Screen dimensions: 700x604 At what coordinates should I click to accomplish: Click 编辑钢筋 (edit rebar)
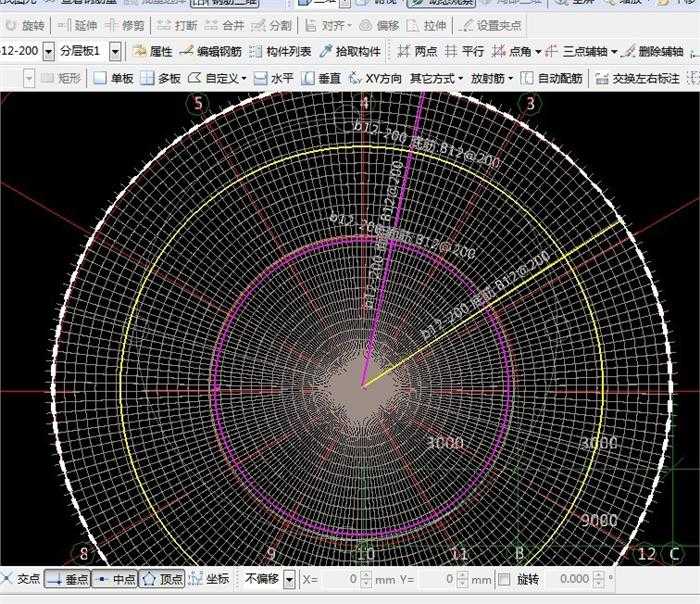[210, 52]
